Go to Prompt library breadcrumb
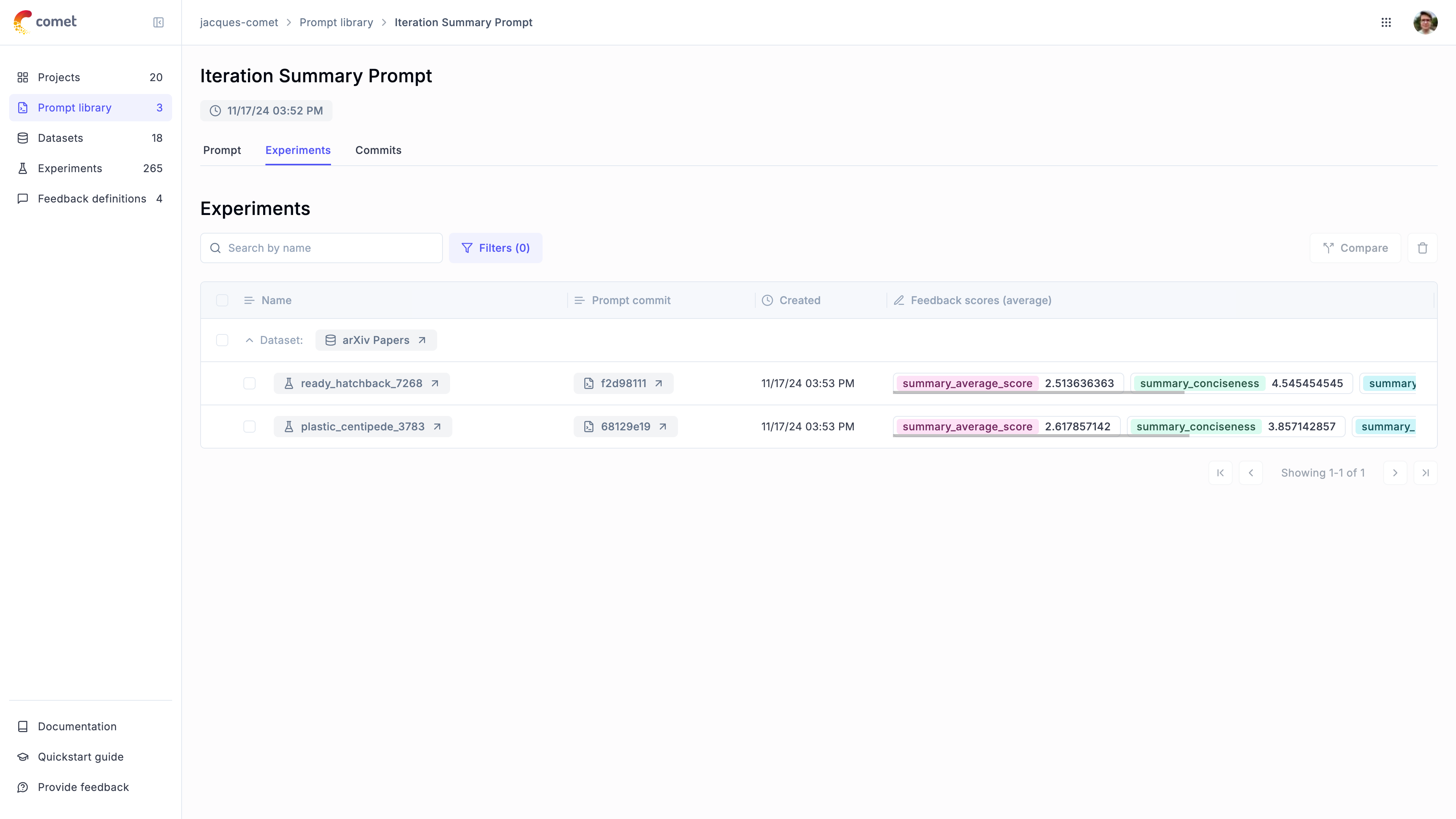 pyautogui.click(x=336, y=23)
